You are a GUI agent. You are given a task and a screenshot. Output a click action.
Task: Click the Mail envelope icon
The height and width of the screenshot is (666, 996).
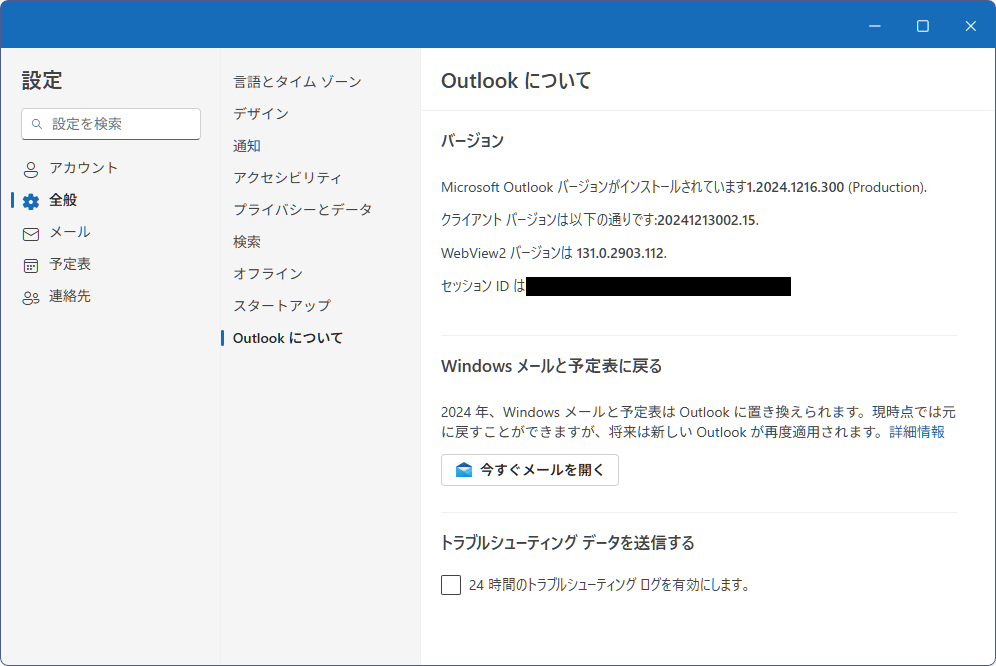31,233
